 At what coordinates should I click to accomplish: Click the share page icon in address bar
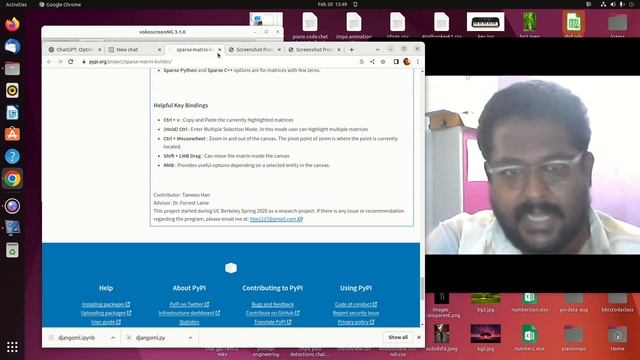pos(372,62)
